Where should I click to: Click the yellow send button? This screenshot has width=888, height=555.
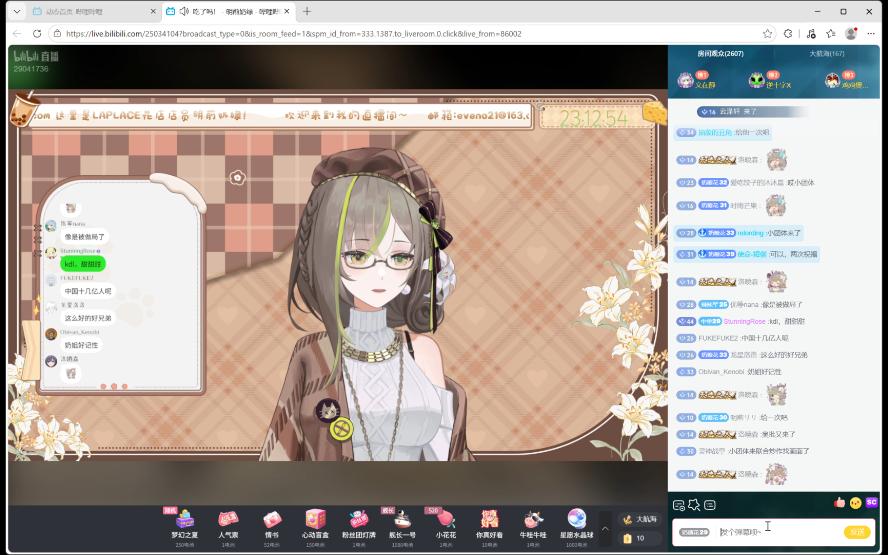point(857,532)
